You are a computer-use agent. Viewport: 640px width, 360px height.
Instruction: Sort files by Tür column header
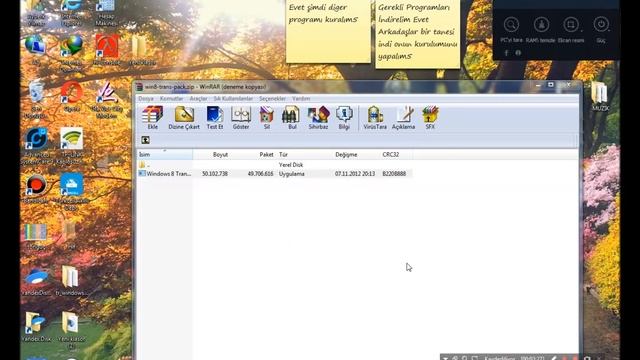[304, 154]
